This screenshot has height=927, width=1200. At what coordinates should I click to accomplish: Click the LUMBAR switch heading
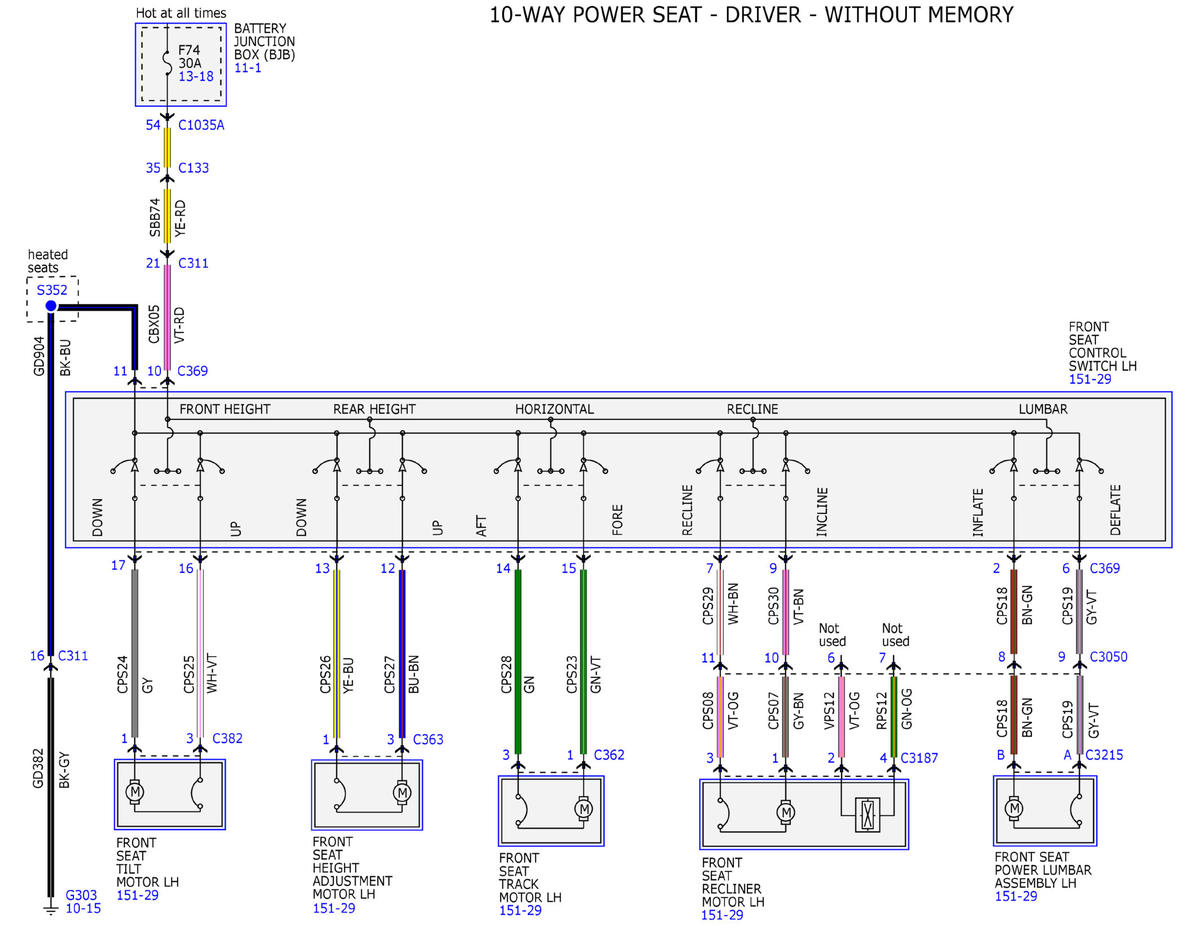1043,409
